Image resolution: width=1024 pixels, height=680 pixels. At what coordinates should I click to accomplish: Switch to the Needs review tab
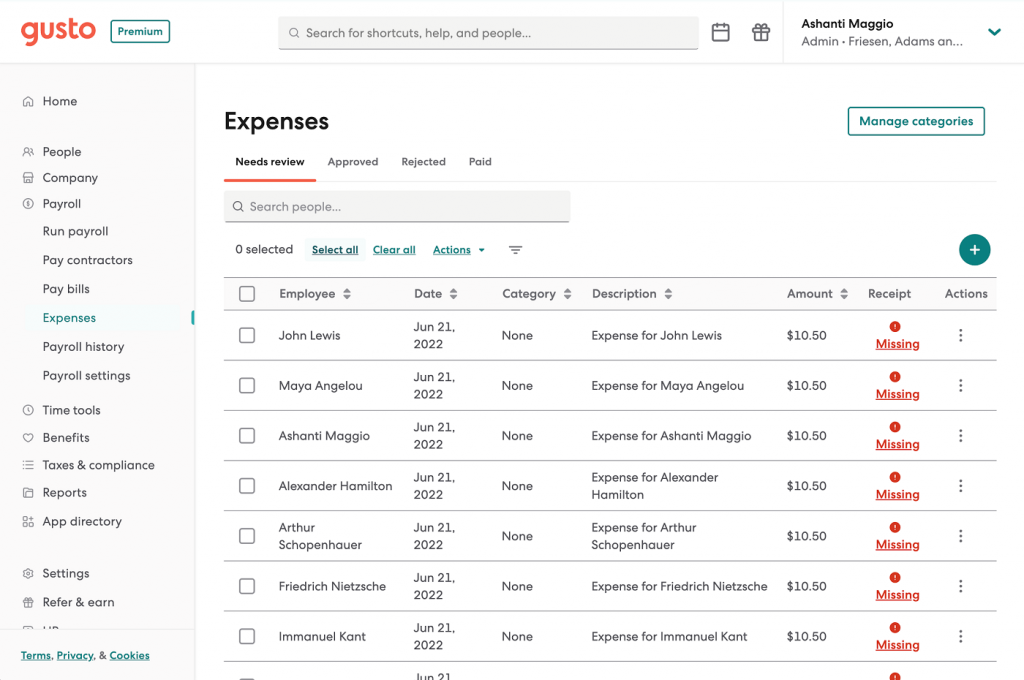click(x=270, y=162)
